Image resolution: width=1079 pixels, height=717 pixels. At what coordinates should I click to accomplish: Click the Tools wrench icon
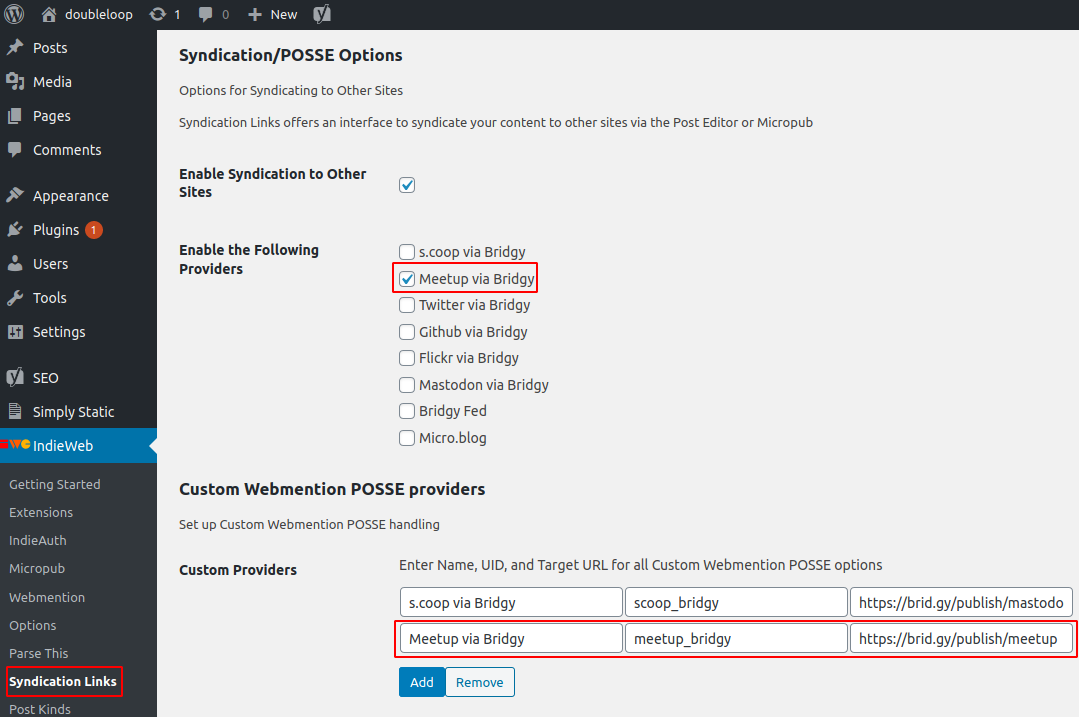click(x=15, y=298)
